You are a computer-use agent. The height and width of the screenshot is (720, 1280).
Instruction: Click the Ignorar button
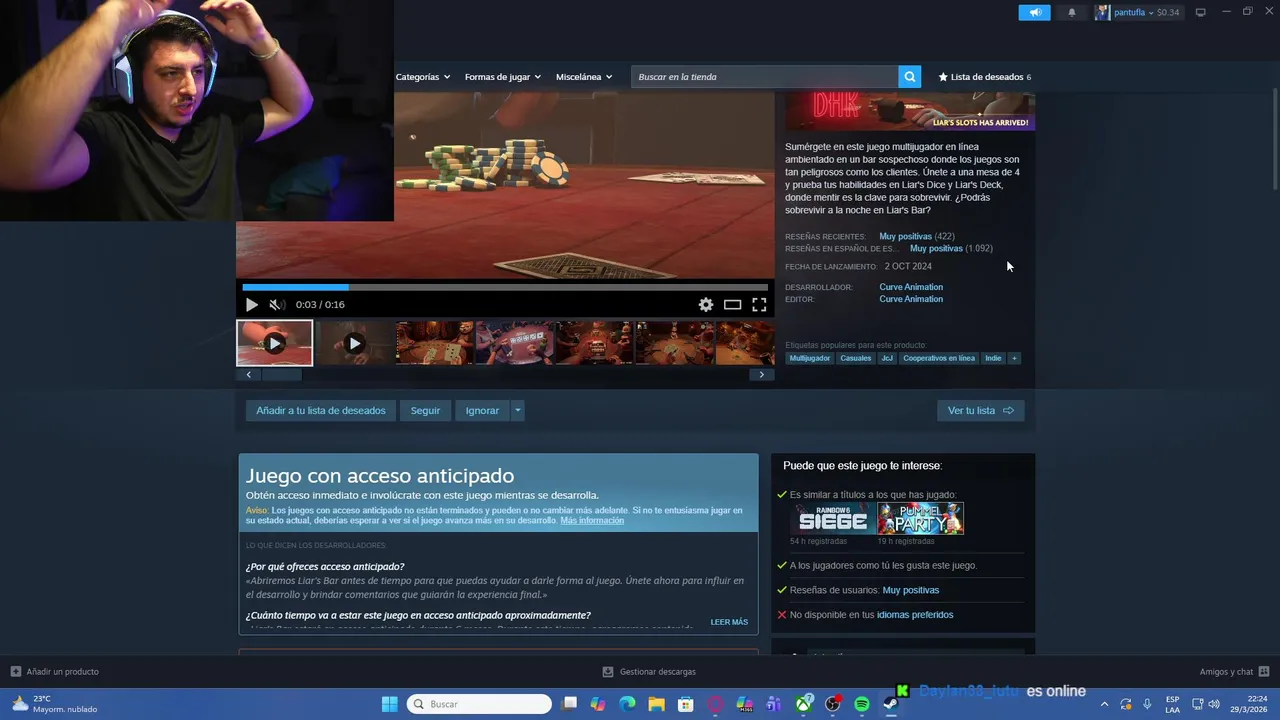[x=482, y=411]
